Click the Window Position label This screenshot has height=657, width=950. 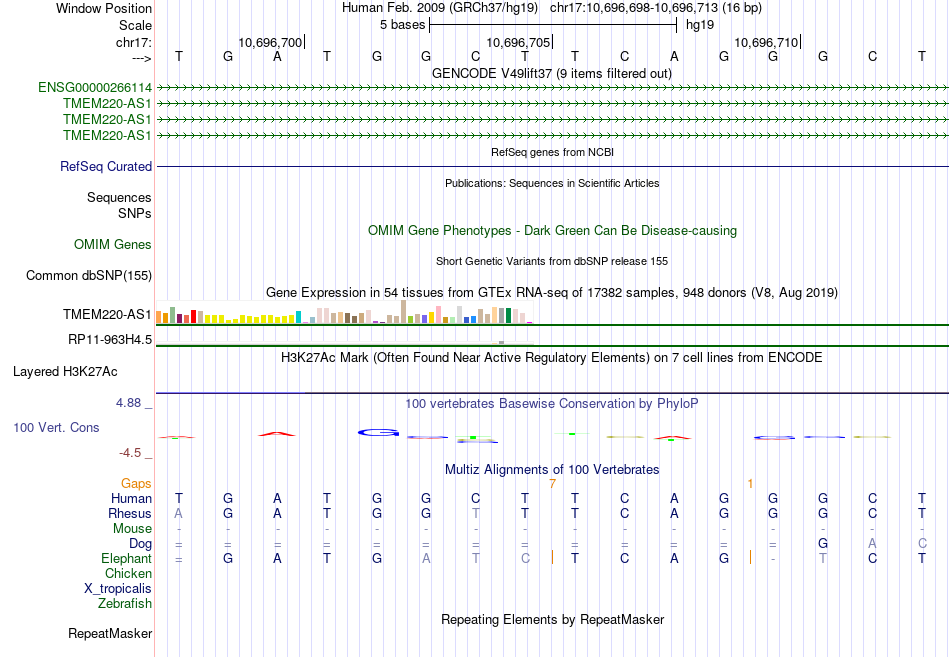104,8
